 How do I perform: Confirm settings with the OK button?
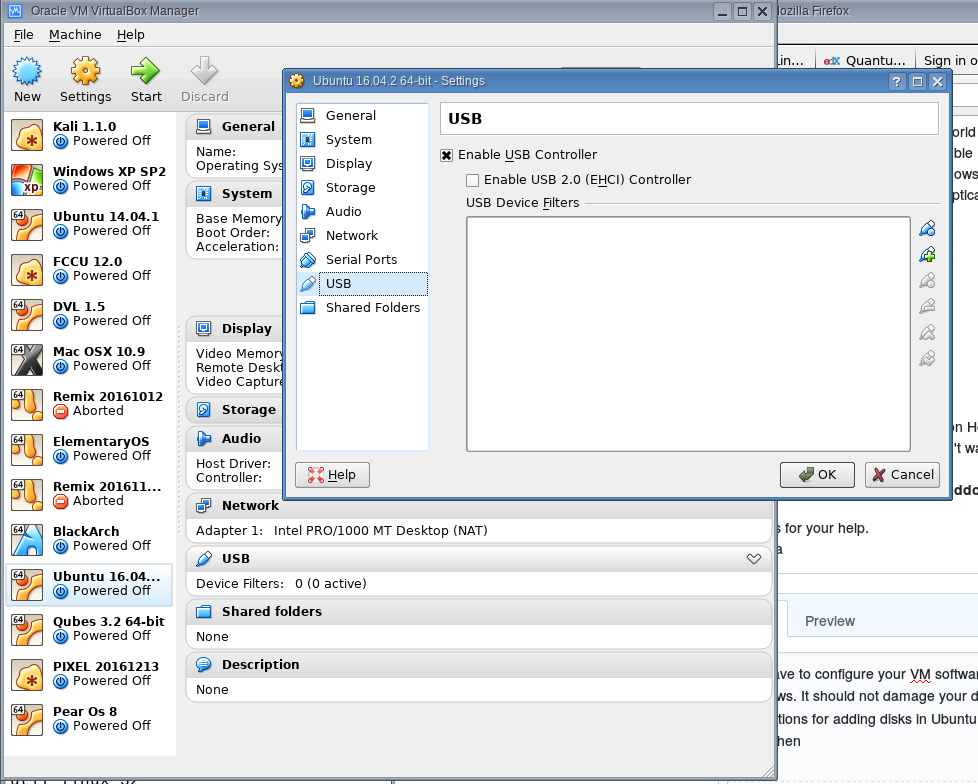coord(817,475)
